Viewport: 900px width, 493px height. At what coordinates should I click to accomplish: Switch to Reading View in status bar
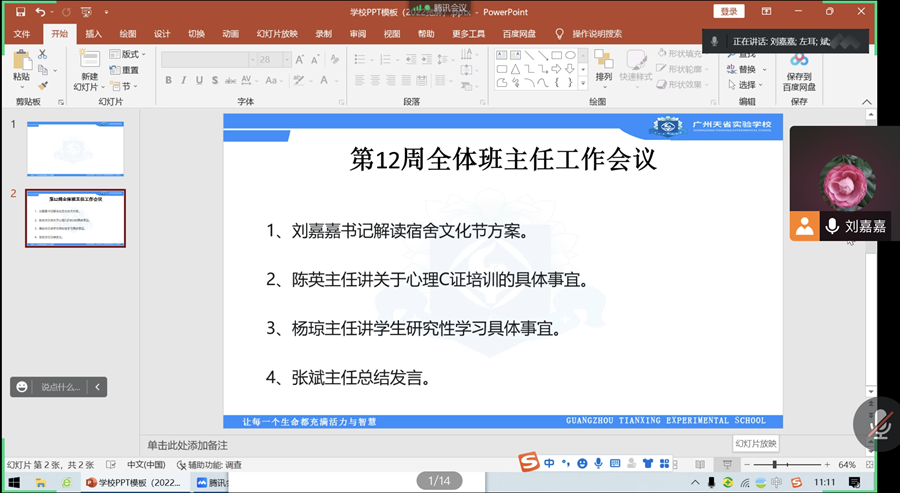[700, 464]
